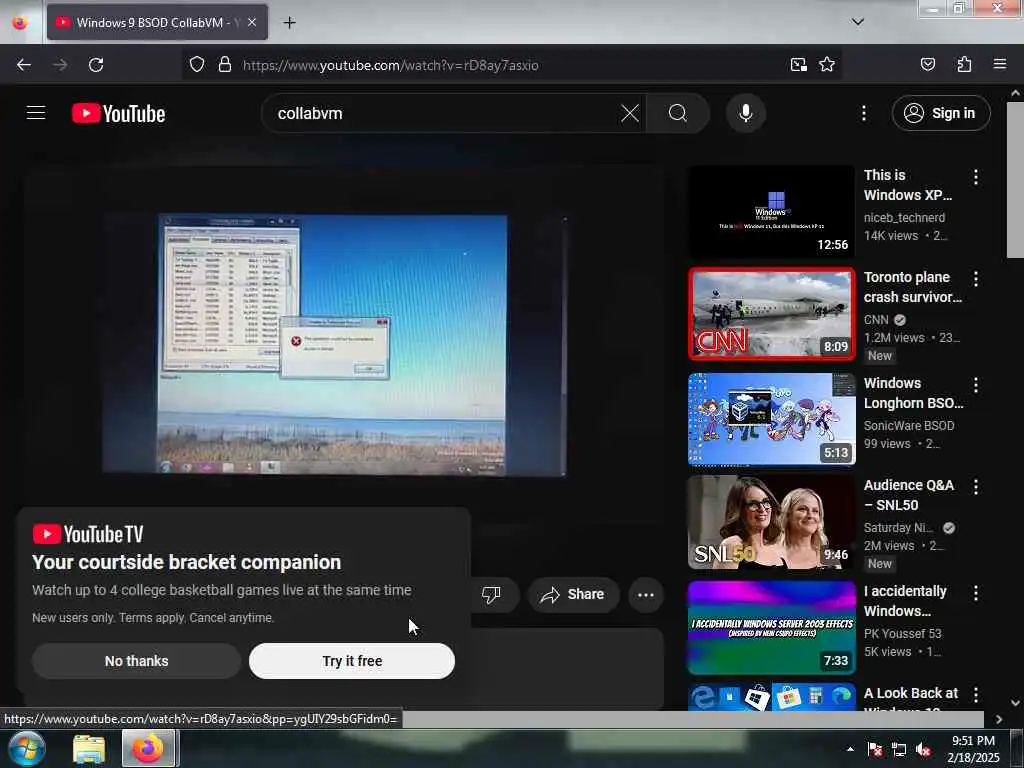Open a new browser tab with plus
Screen dimensions: 1024x768
click(289, 22)
